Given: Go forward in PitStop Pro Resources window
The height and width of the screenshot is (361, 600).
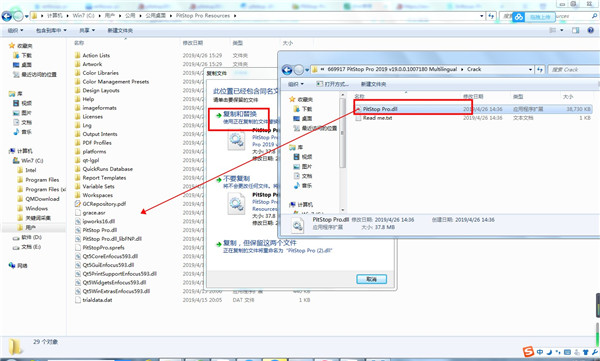Looking at the screenshot, I should (18, 16).
